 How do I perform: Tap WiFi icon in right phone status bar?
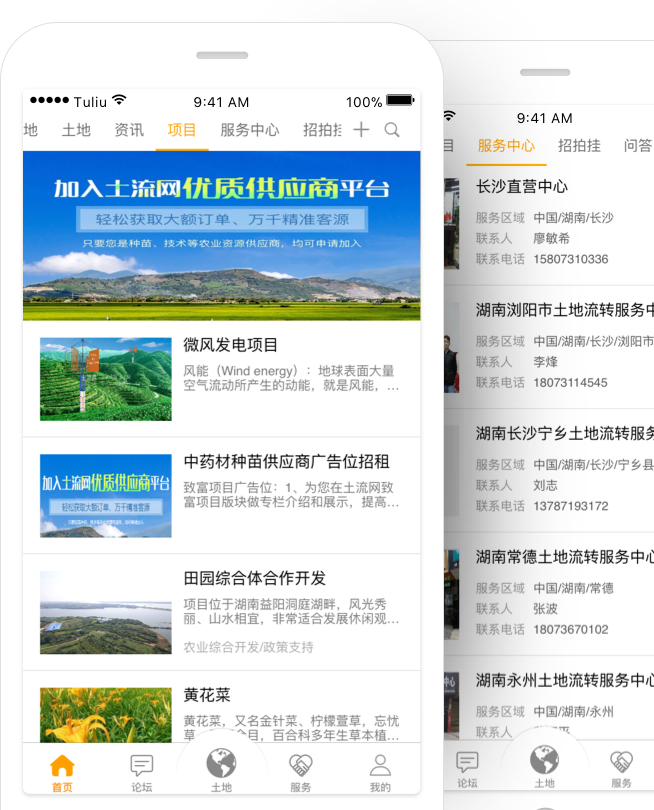(448, 116)
